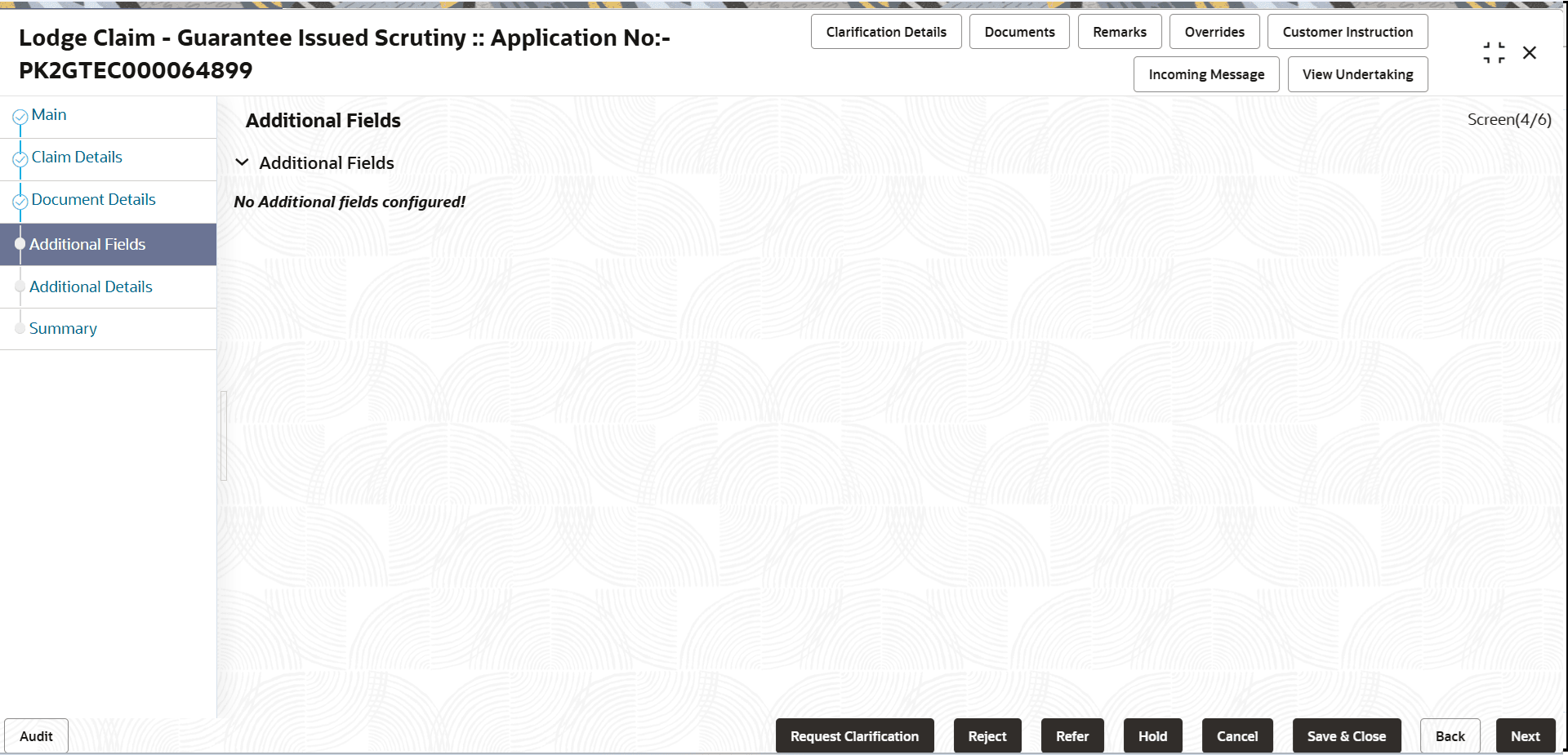View the Incoming Message
Image resolution: width=1568 pixels, height=755 pixels.
pyautogui.click(x=1205, y=73)
